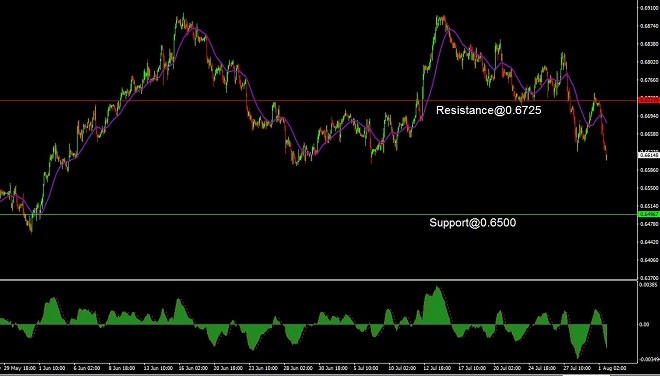Click the red resistance price tag on axis
The image size is (660, 376).
649,100
